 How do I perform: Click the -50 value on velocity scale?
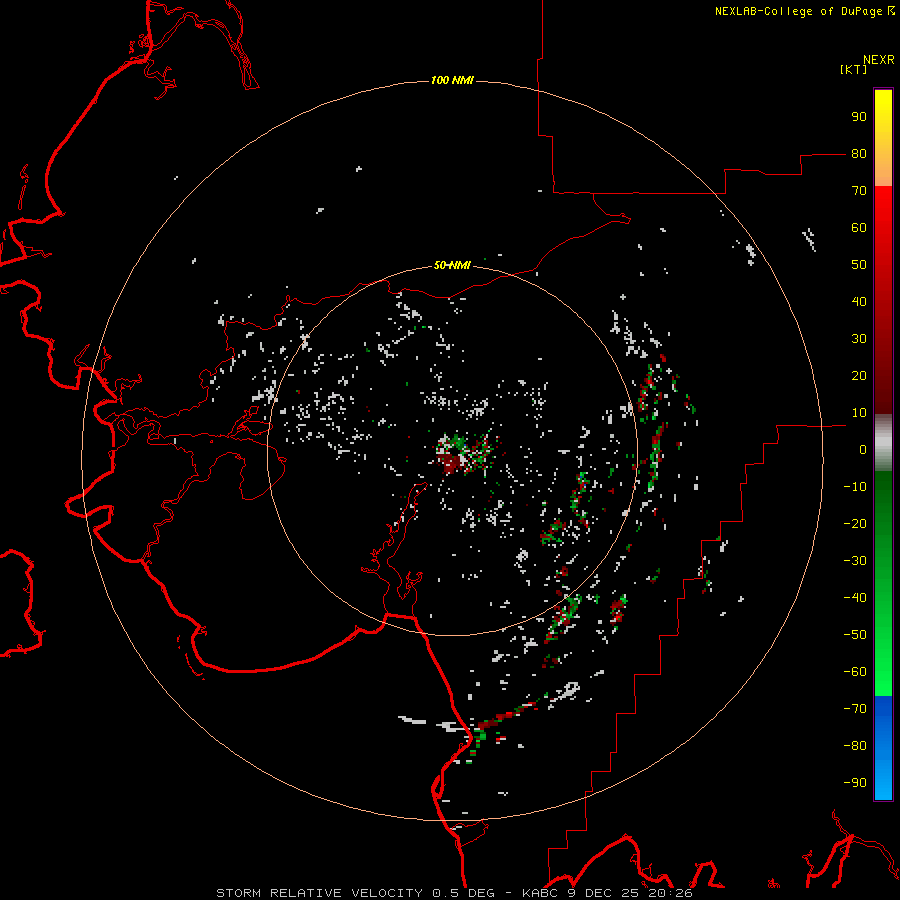click(855, 635)
